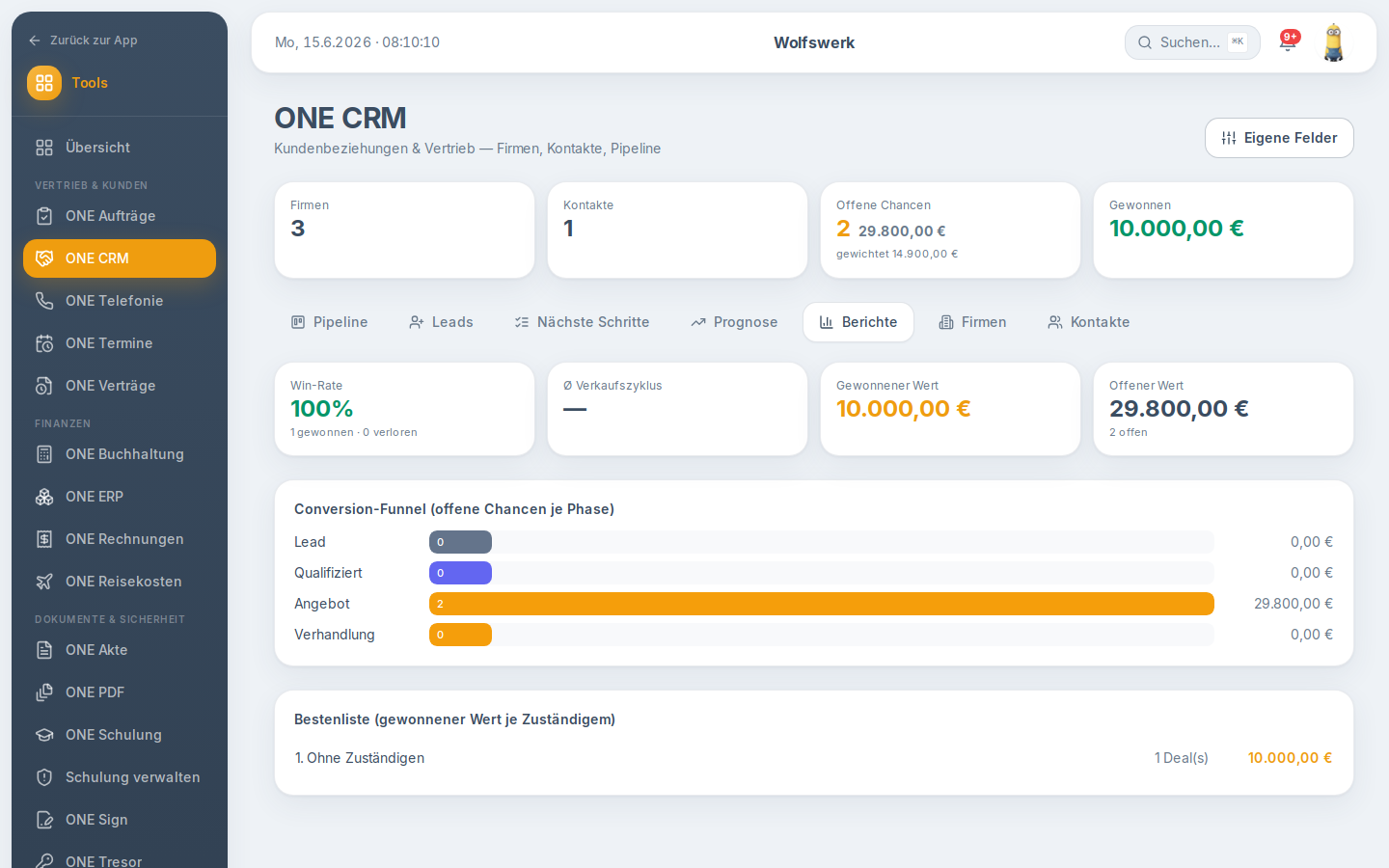The width and height of the screenshot is (1389, 868).
Task: Click the Qualifiziert funnel bar
Action: 460,573
